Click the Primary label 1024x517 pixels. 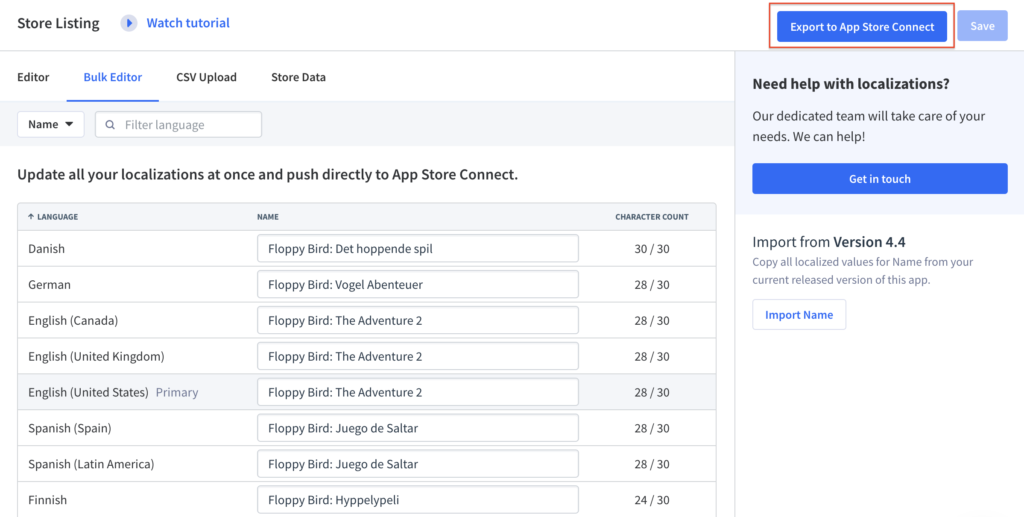[177, 392]
